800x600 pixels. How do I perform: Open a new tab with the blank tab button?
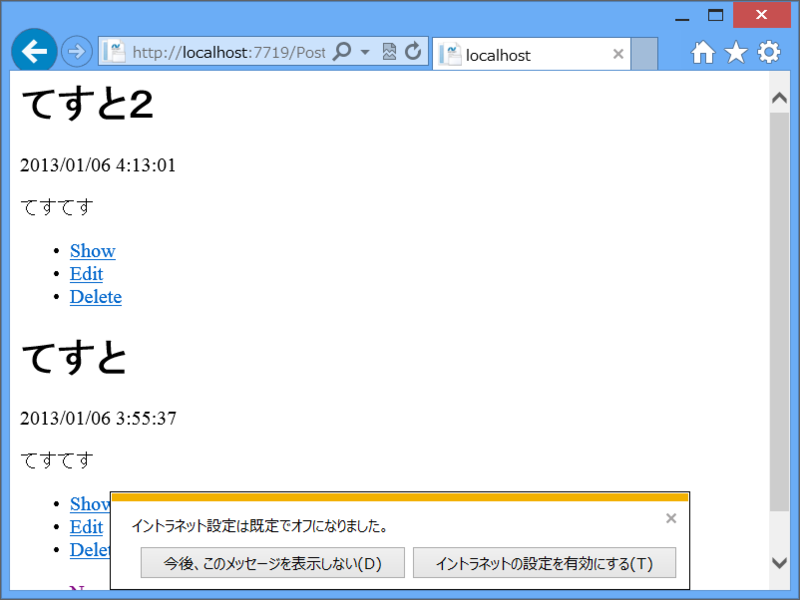click(644, 54)
